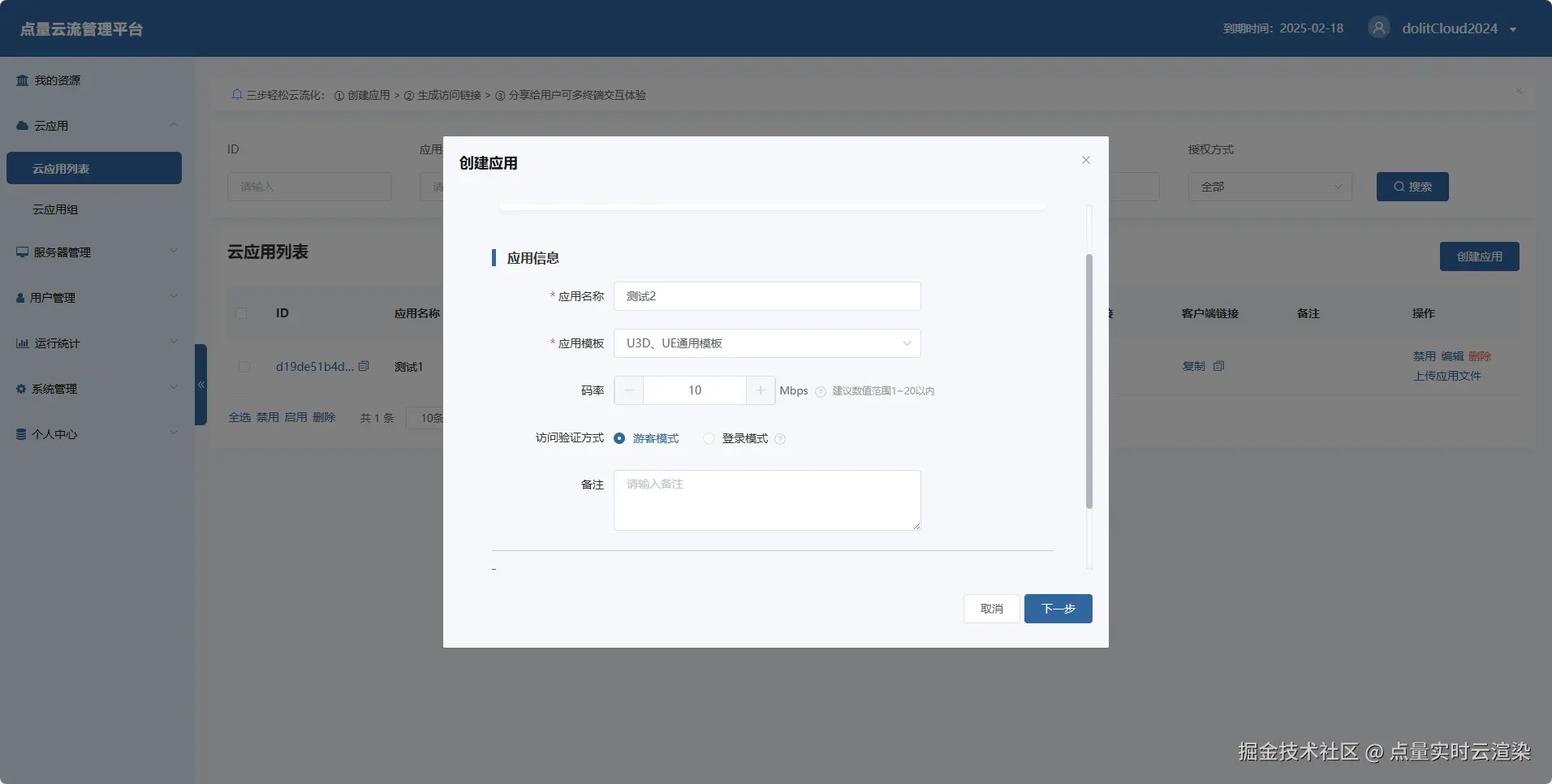Viewport: 1552px width, 784px height.
Task: Select the 登录模式 radio option
Action: coord(735,438)
